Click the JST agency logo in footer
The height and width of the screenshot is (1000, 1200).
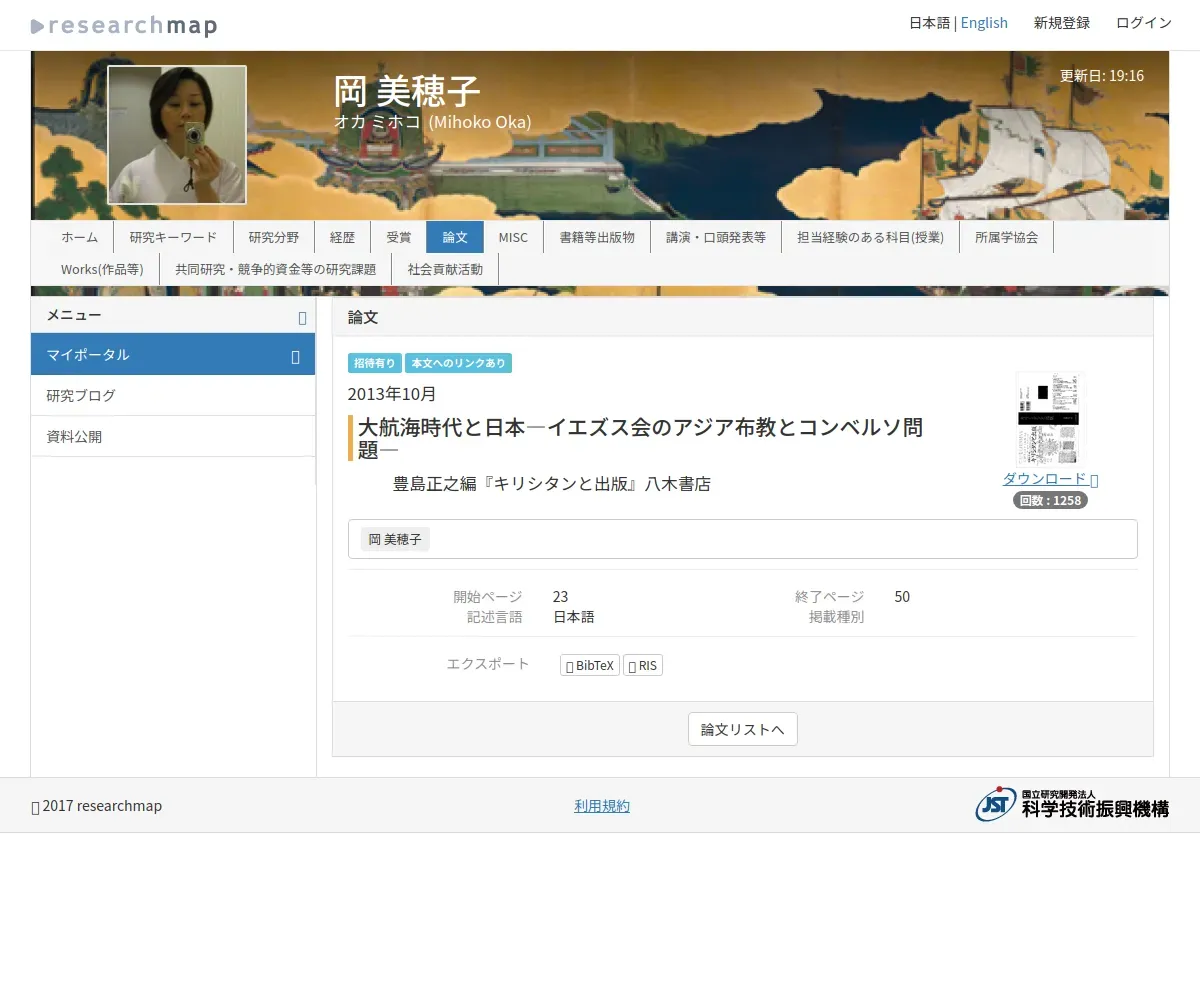(x=1072, y=804)
